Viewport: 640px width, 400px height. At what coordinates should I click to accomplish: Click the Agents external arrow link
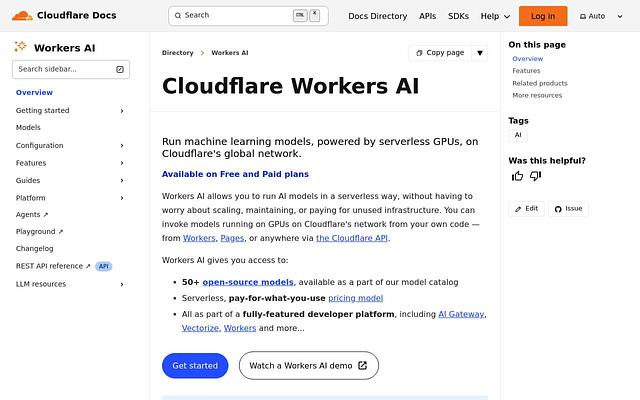pos(32,215)
